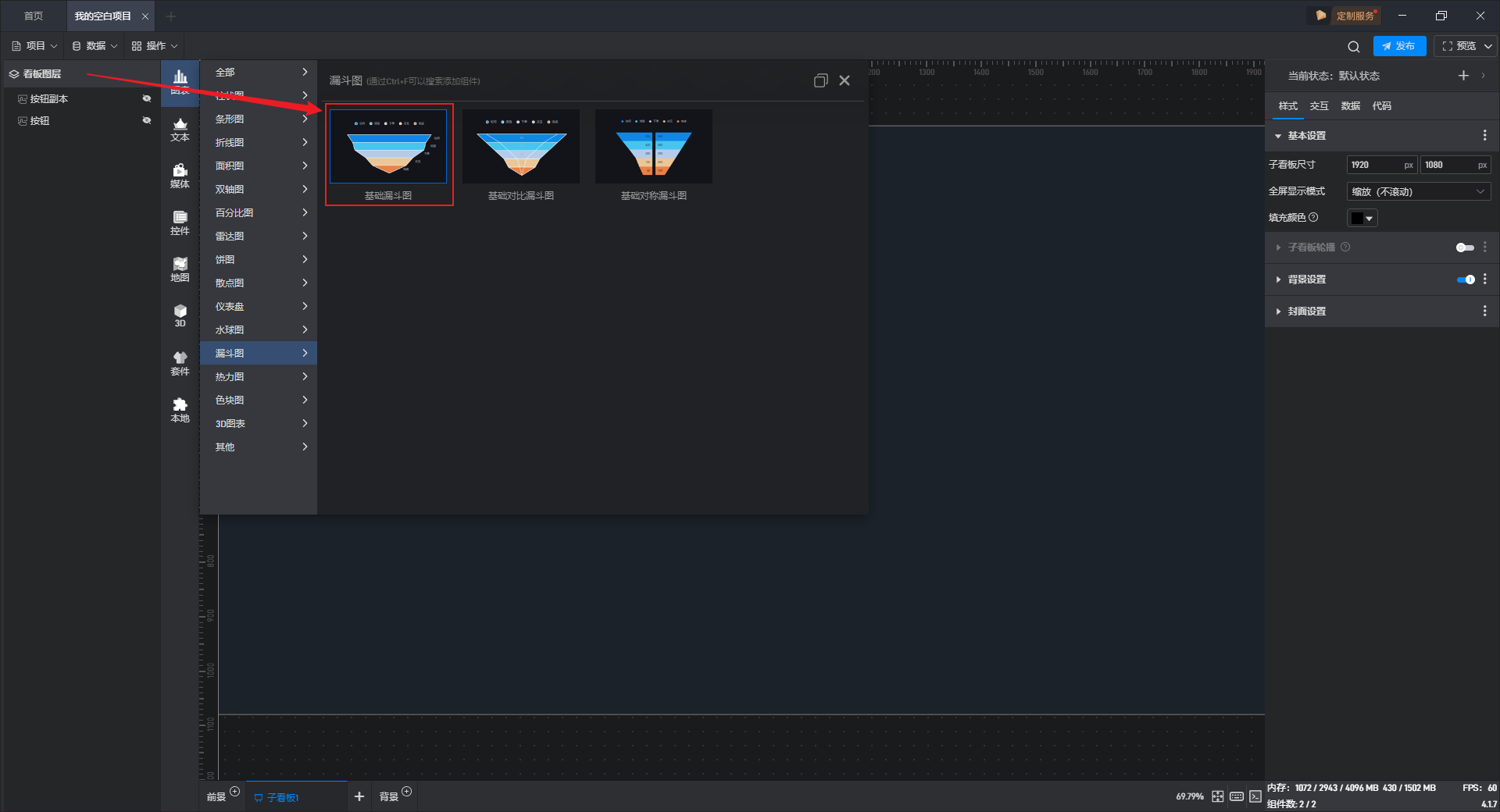The height and width of the screenshot is (812, 1500).
Task: Open the 控件 controls sidebar icon
Action: 180,223
